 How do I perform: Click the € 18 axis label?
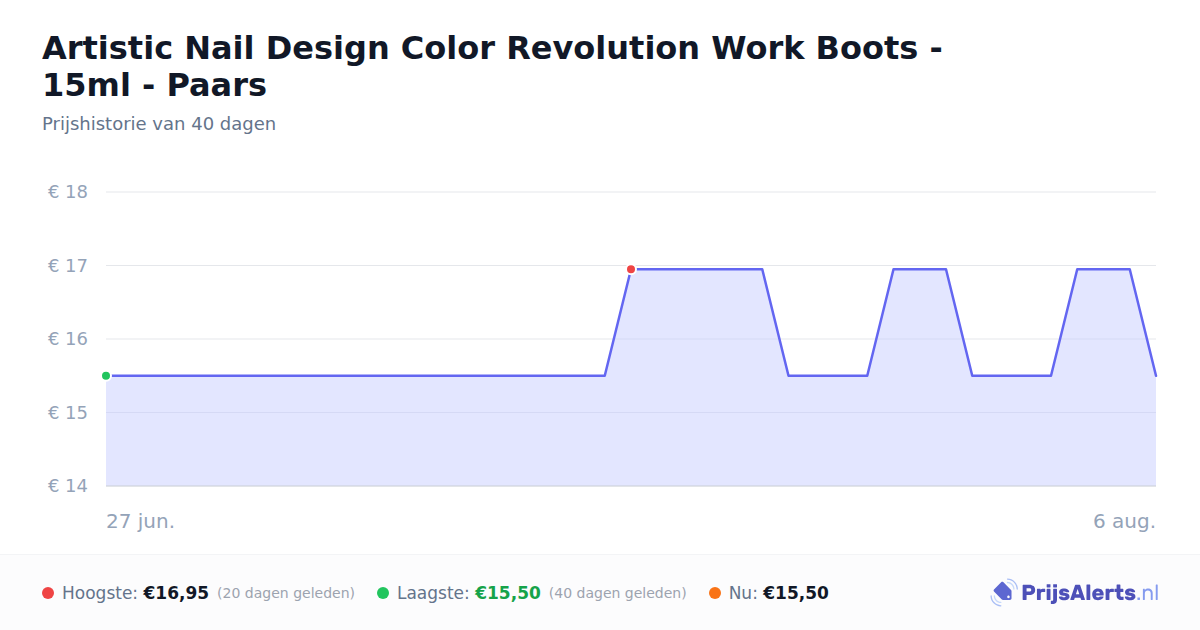(68, 192)
